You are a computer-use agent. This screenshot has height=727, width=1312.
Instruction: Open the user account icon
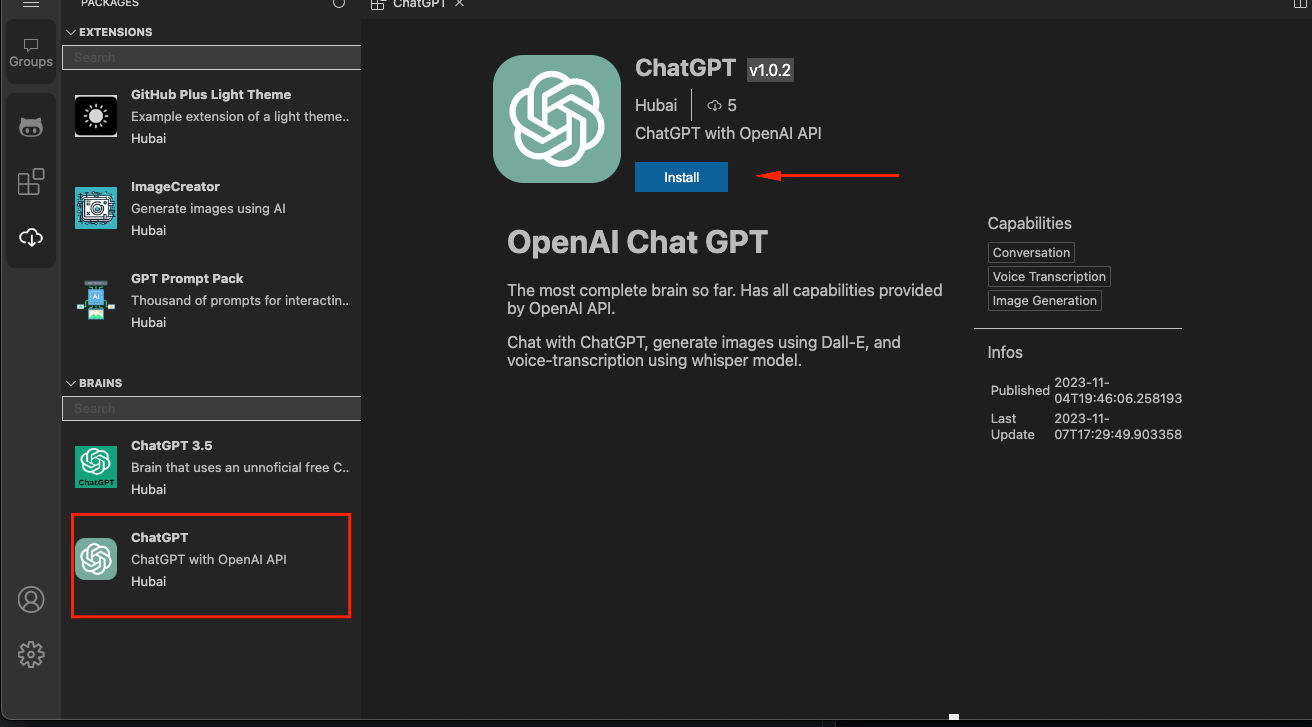(x=31, y=600)
